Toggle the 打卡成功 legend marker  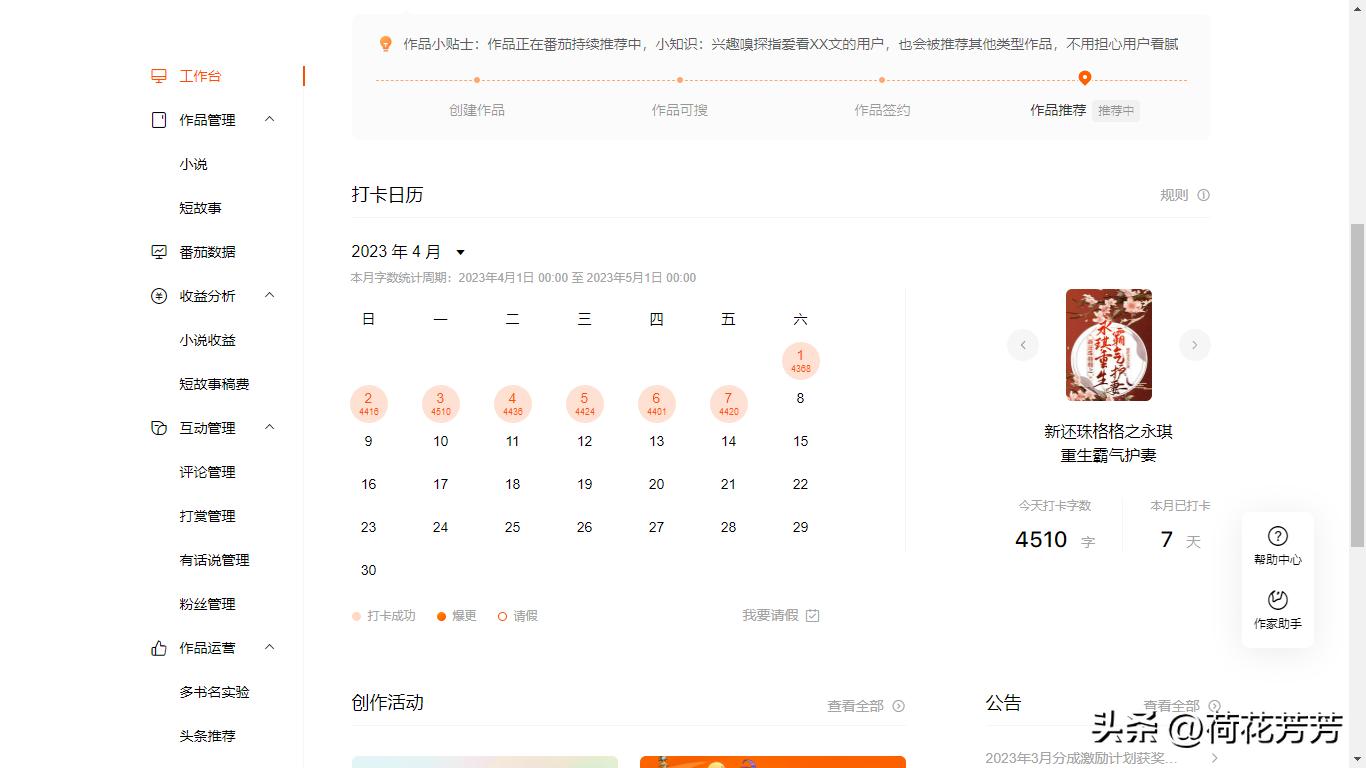tap(355, 616)
